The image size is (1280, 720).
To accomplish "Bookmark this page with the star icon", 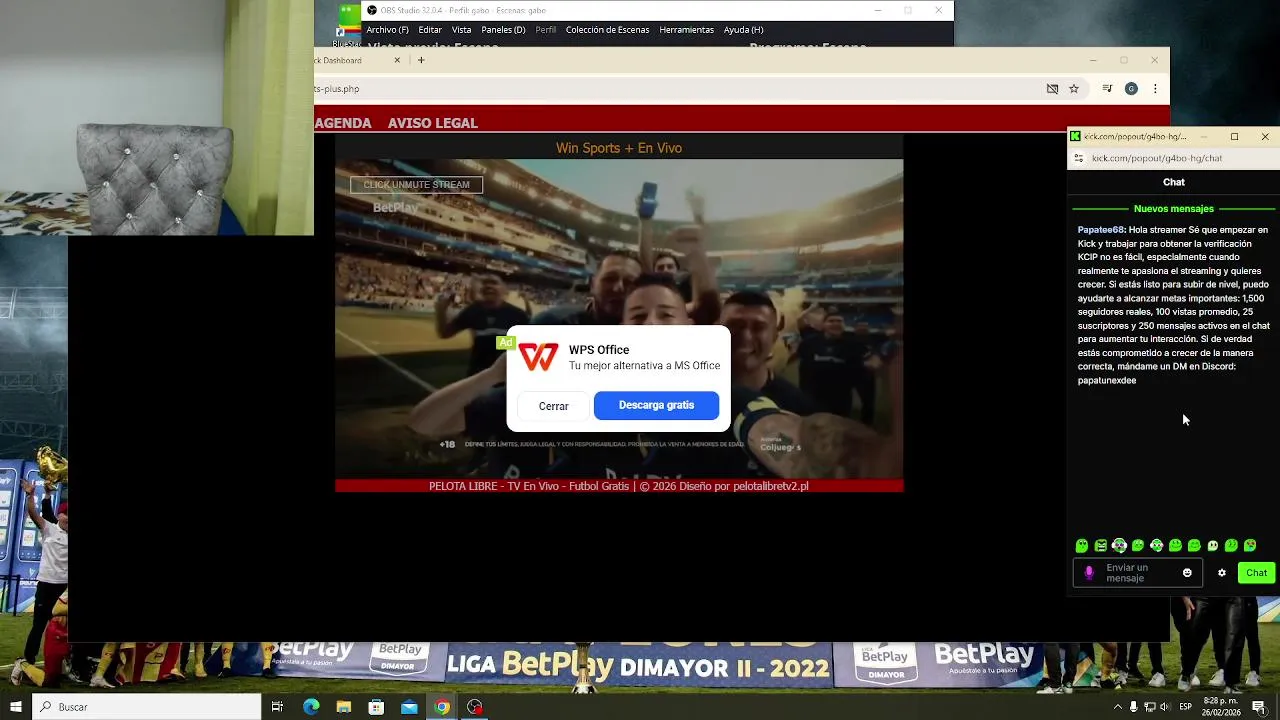I will click(1074, 89).
